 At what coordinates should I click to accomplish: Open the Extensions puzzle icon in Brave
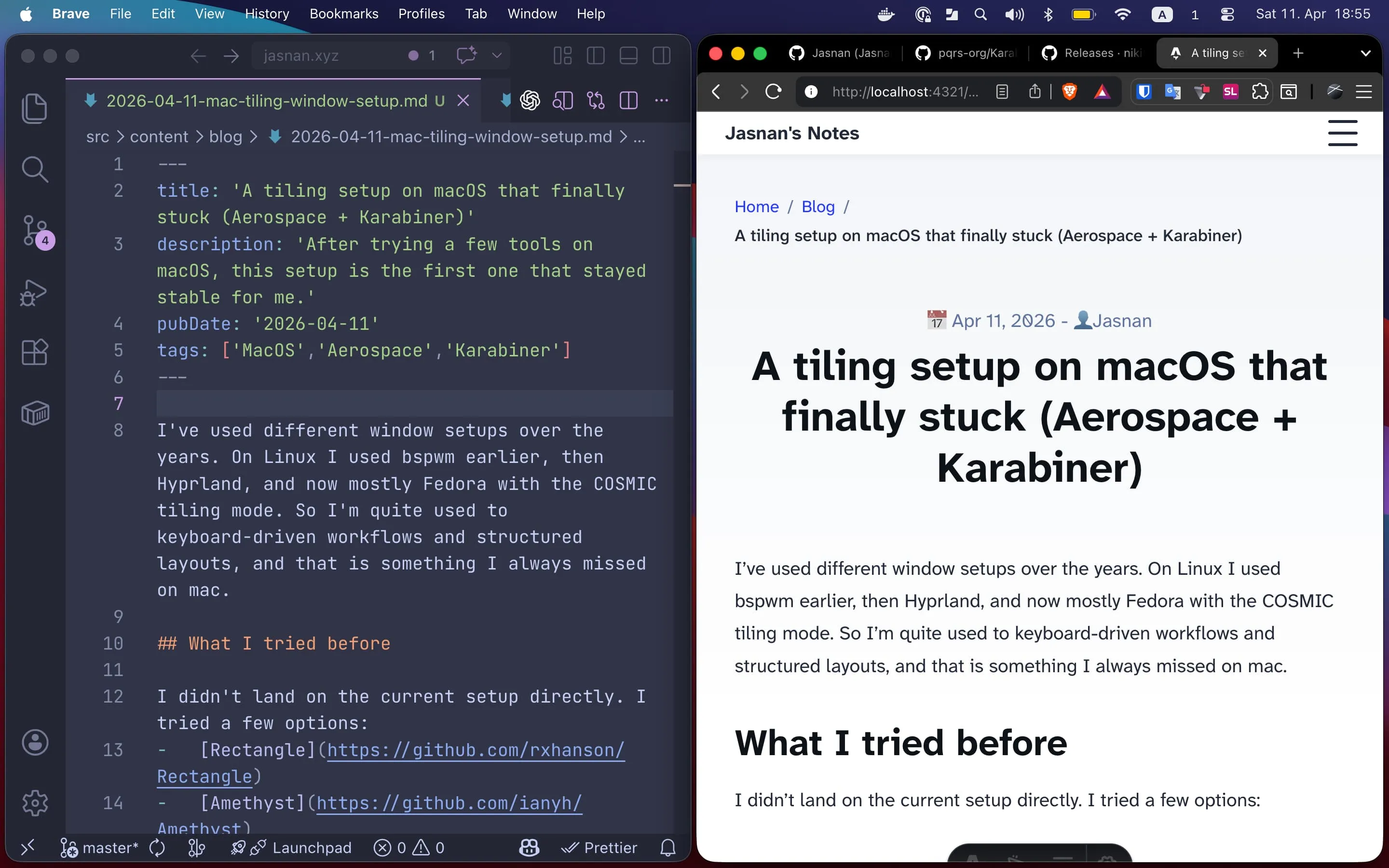tap(1259, 92)
